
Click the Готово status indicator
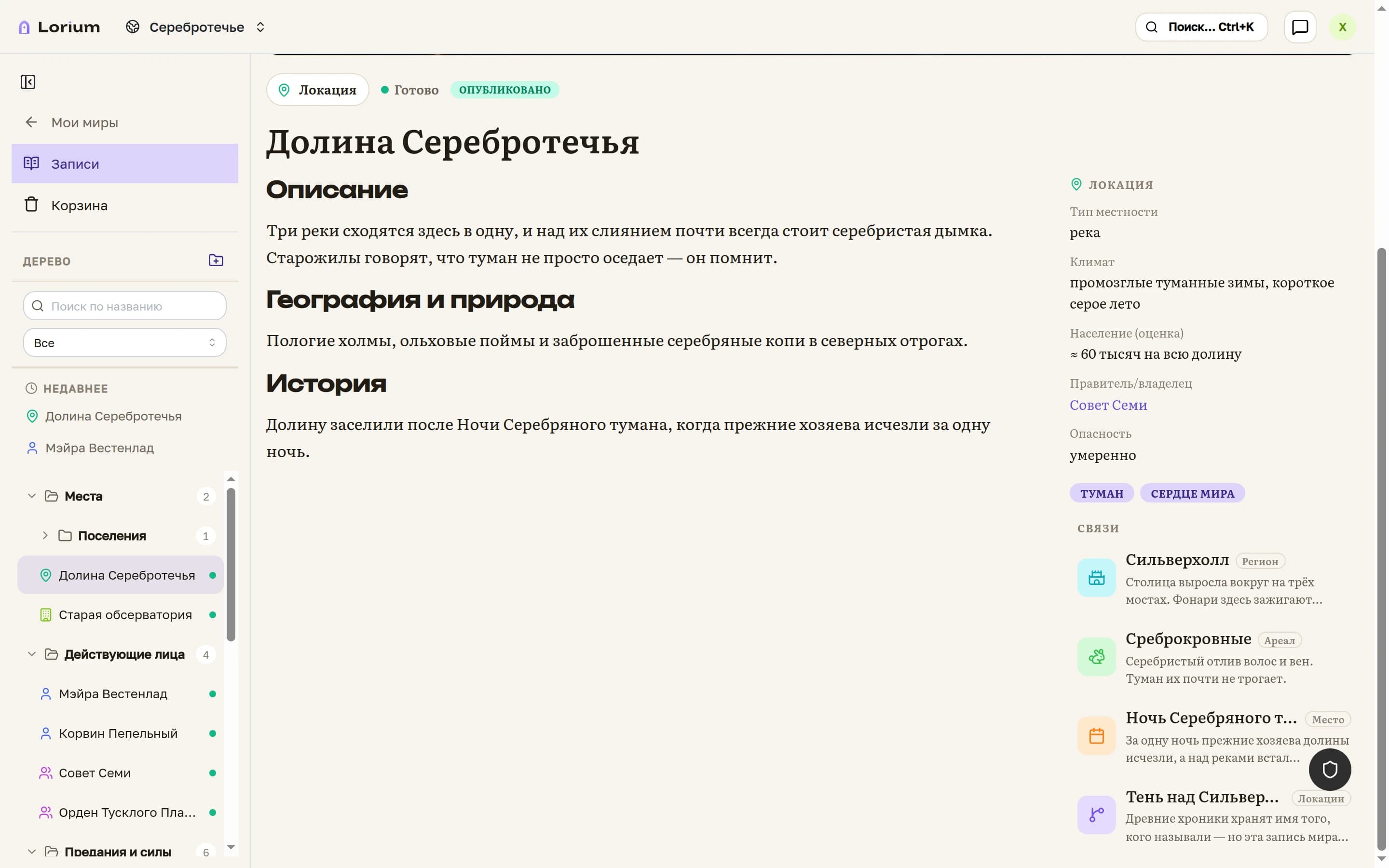[x=410, y=90]
